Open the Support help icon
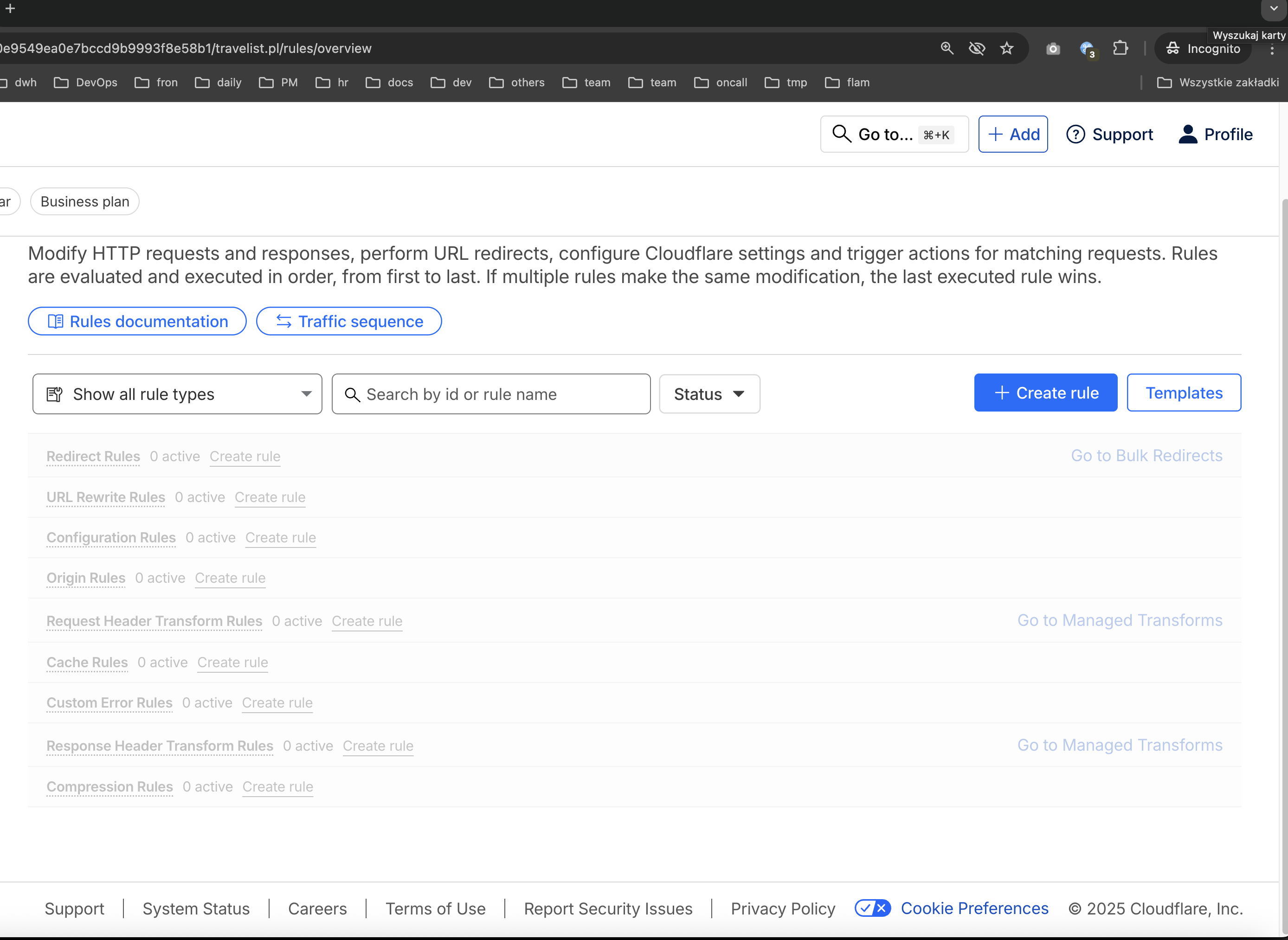This screenshot has width=1288, height=940. click(x=1075, y=134)
